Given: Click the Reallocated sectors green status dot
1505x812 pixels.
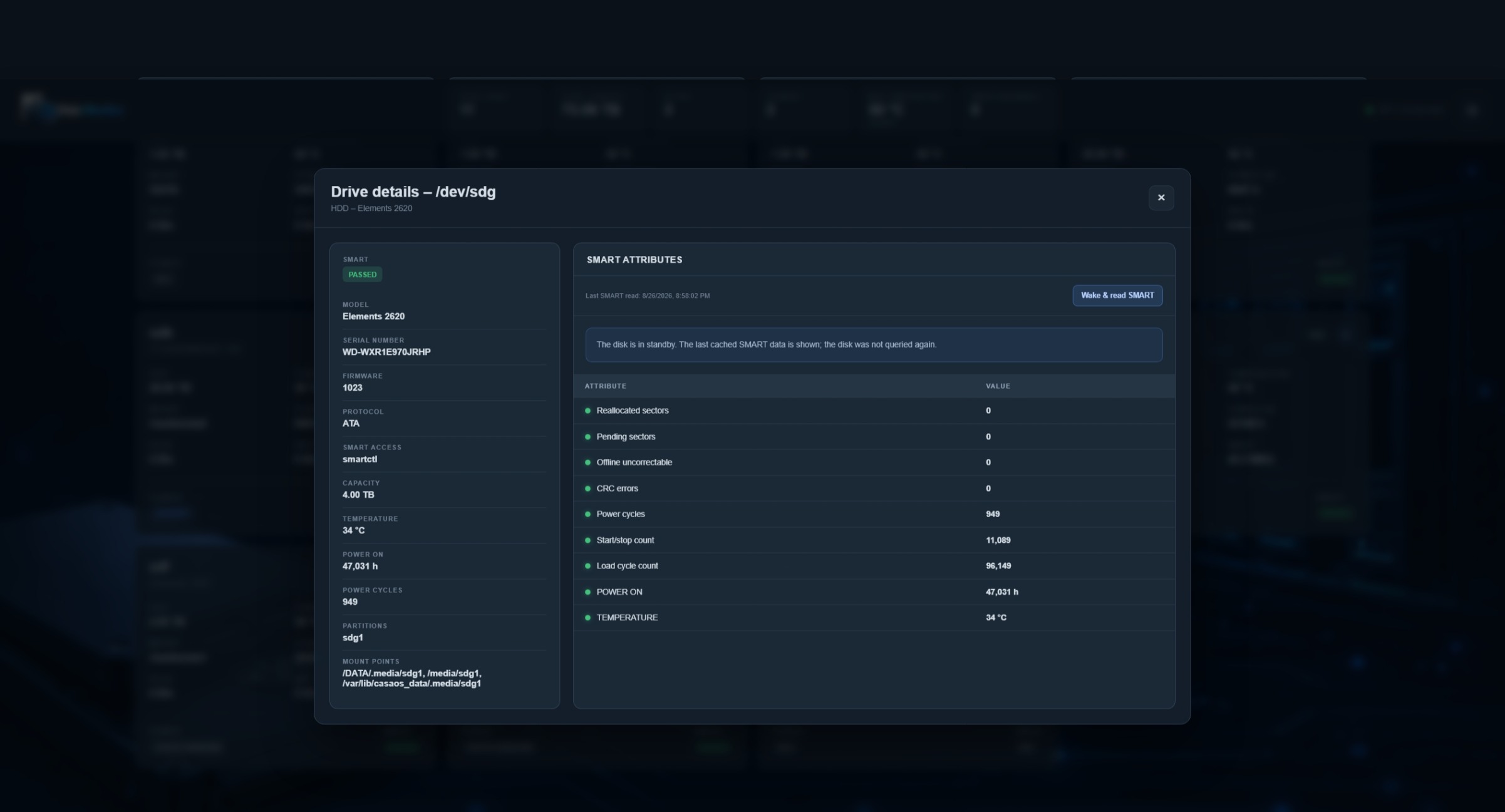Looking at the screenshot, I should (587, 411).
